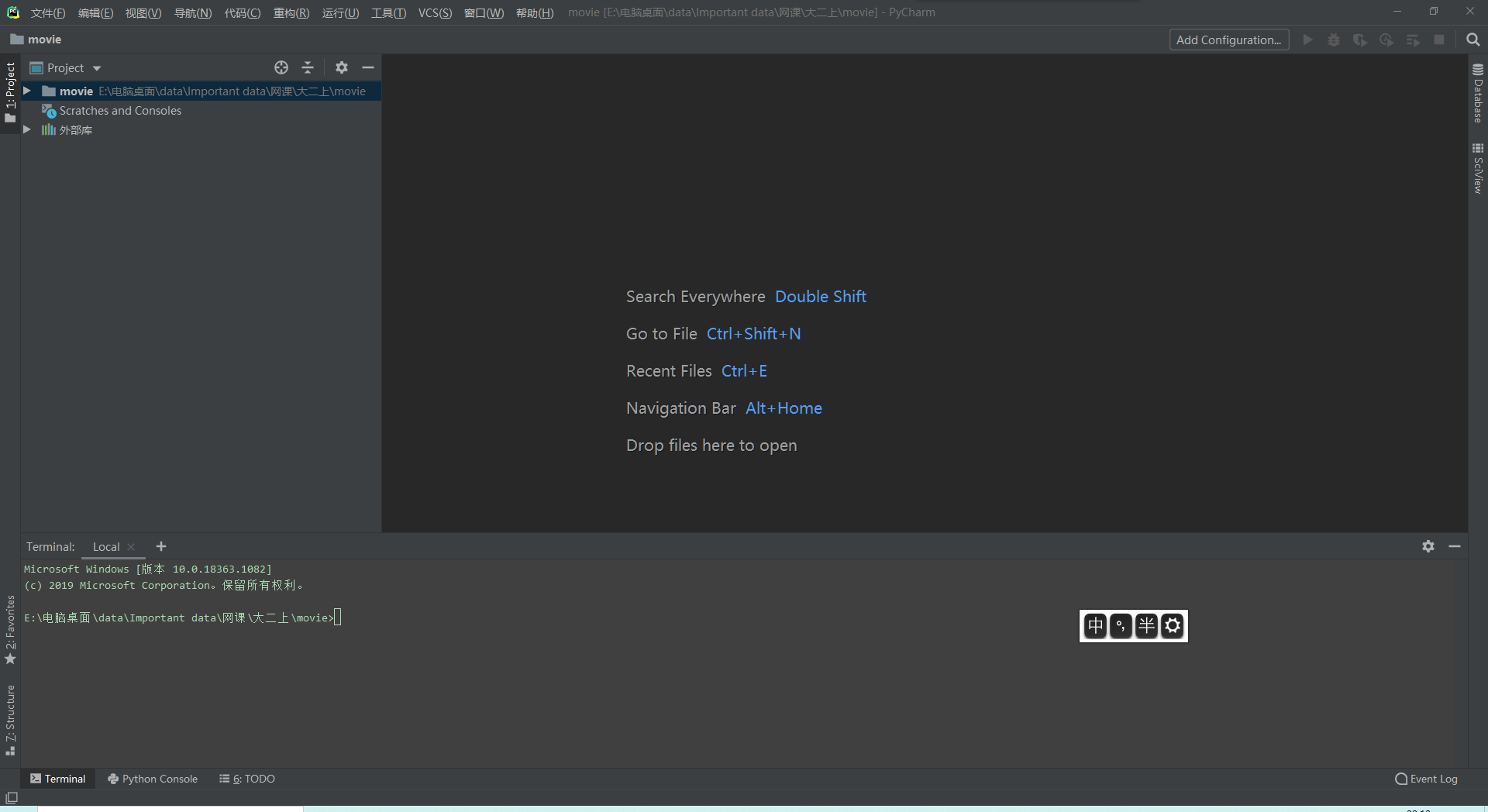Click the movie breadcrumb in navigation bar
The image size is (1488, 812).
point(36,40)
